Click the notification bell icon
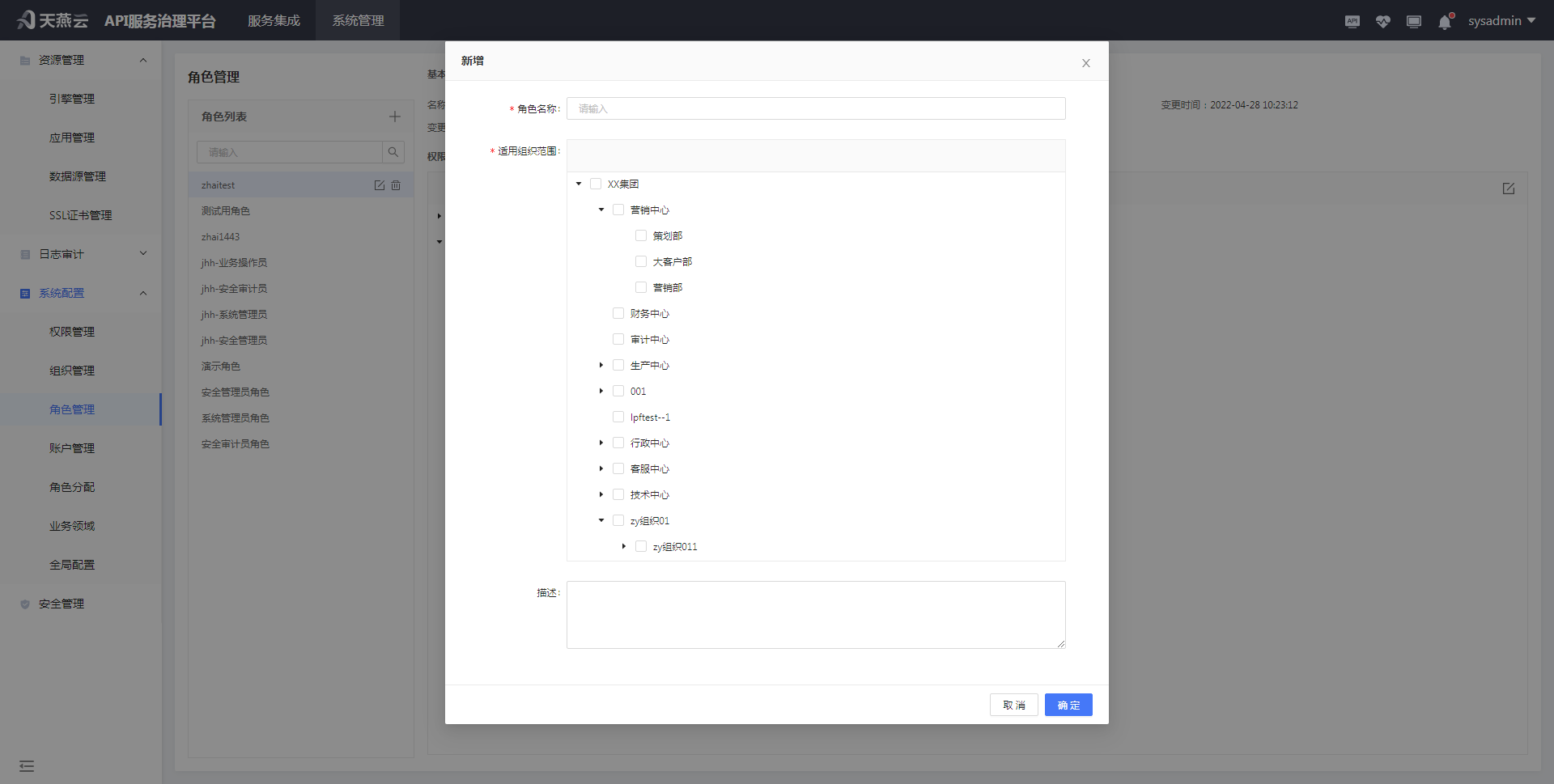This screenshot has height=784, width=1554. [1445, 22]
